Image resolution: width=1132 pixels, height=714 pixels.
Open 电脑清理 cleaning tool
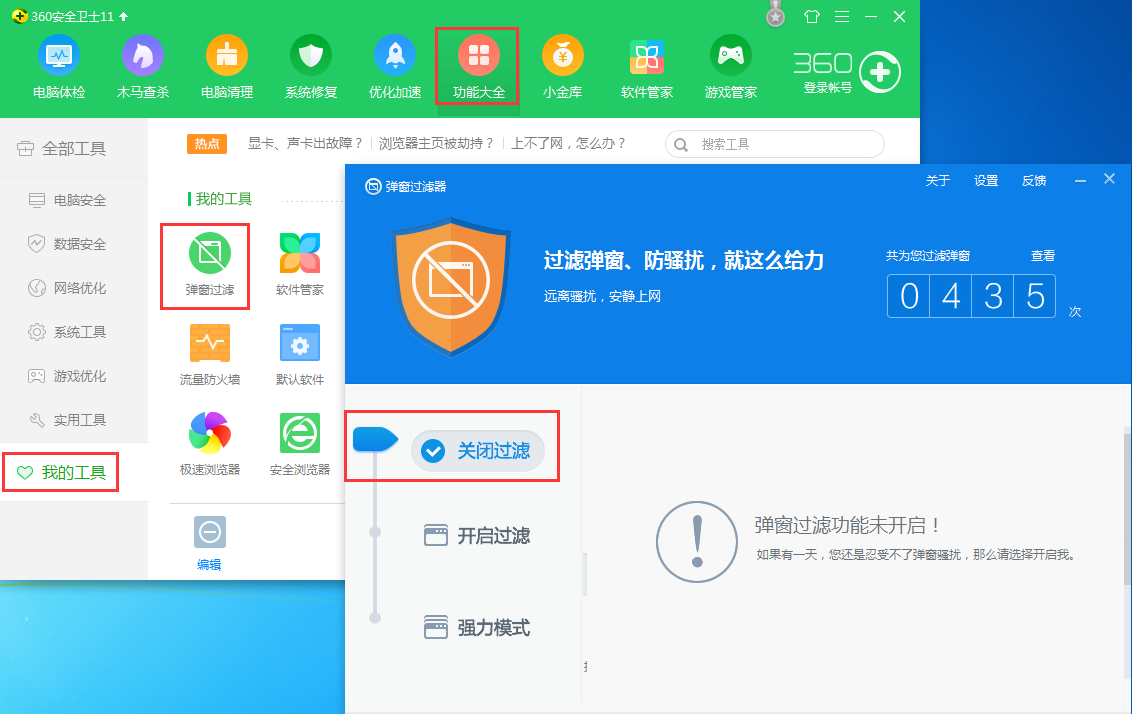pyautogui.click(x=227, y=56)
